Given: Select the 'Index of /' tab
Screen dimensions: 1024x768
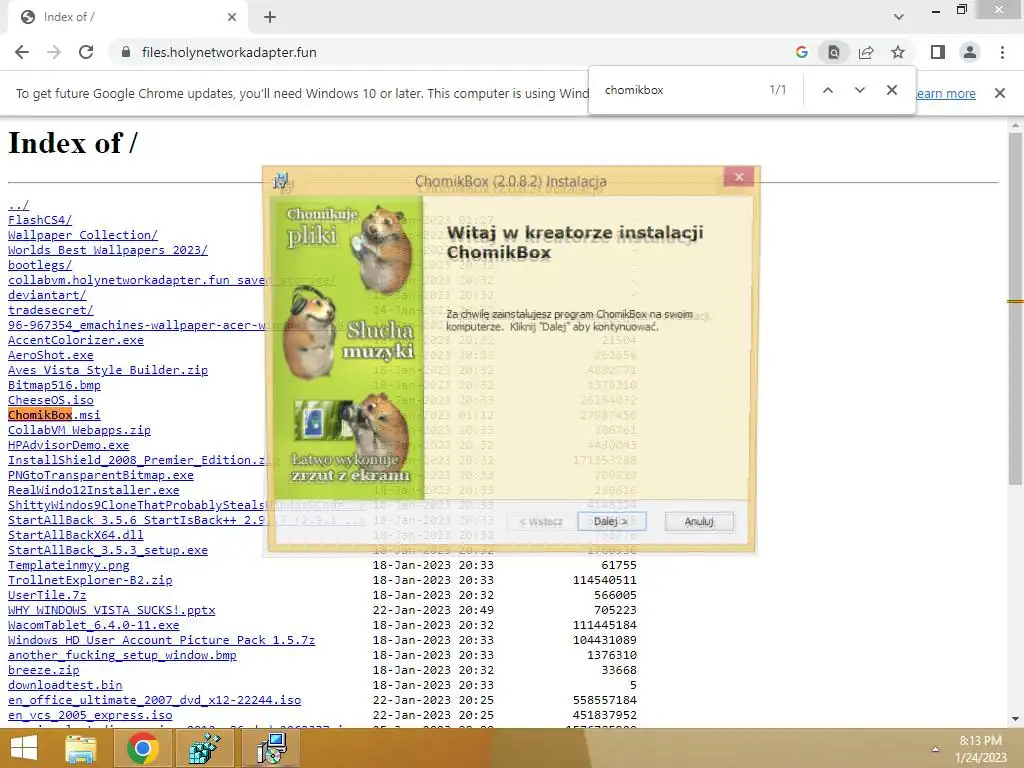Looking at the screenshot, I should pyautogui.click(x=127, y=17).
